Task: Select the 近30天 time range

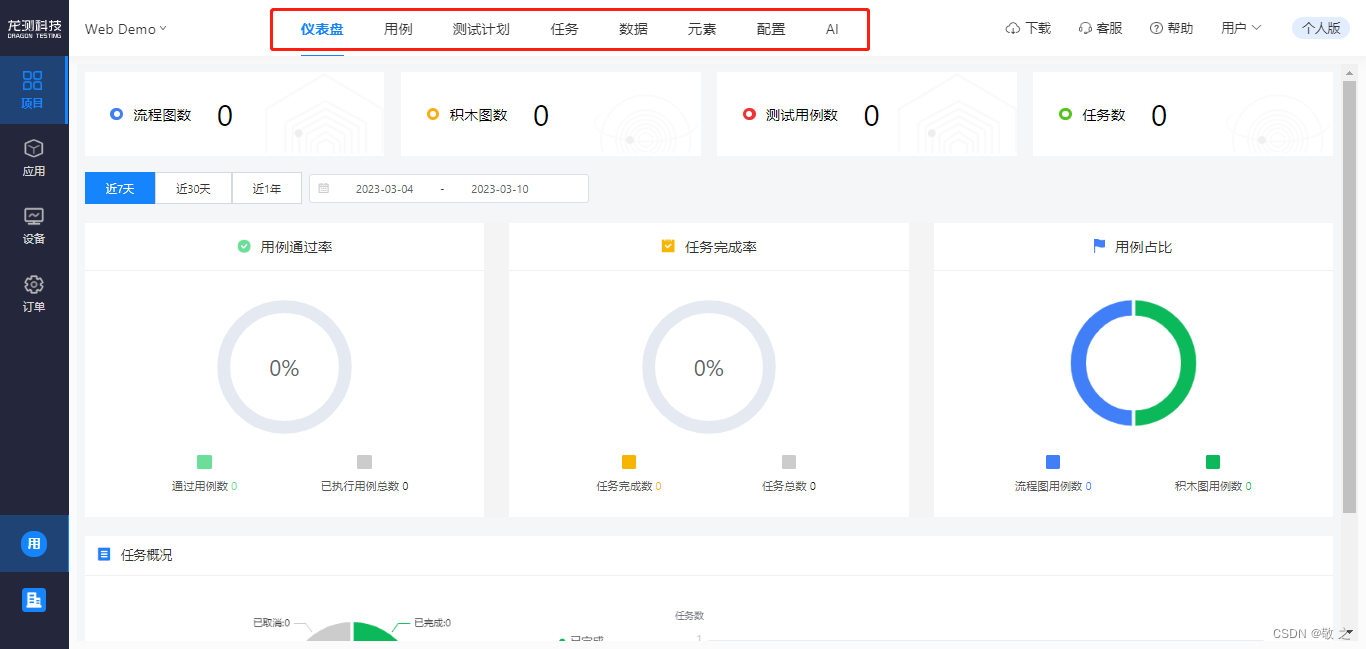Action: [x=194, y=188]
